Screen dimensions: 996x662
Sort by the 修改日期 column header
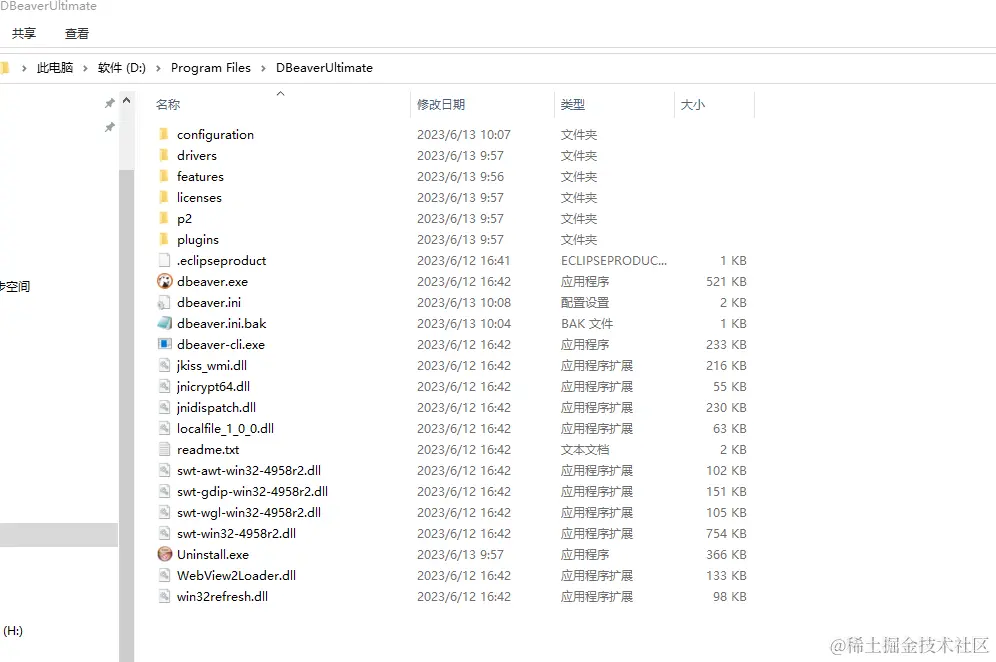[x=441, y=104]
